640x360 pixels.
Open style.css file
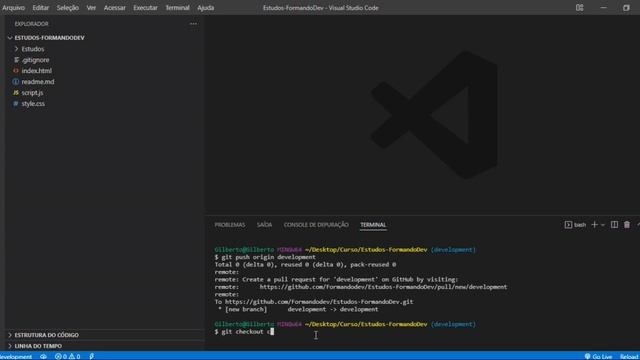tap(33, 104)
